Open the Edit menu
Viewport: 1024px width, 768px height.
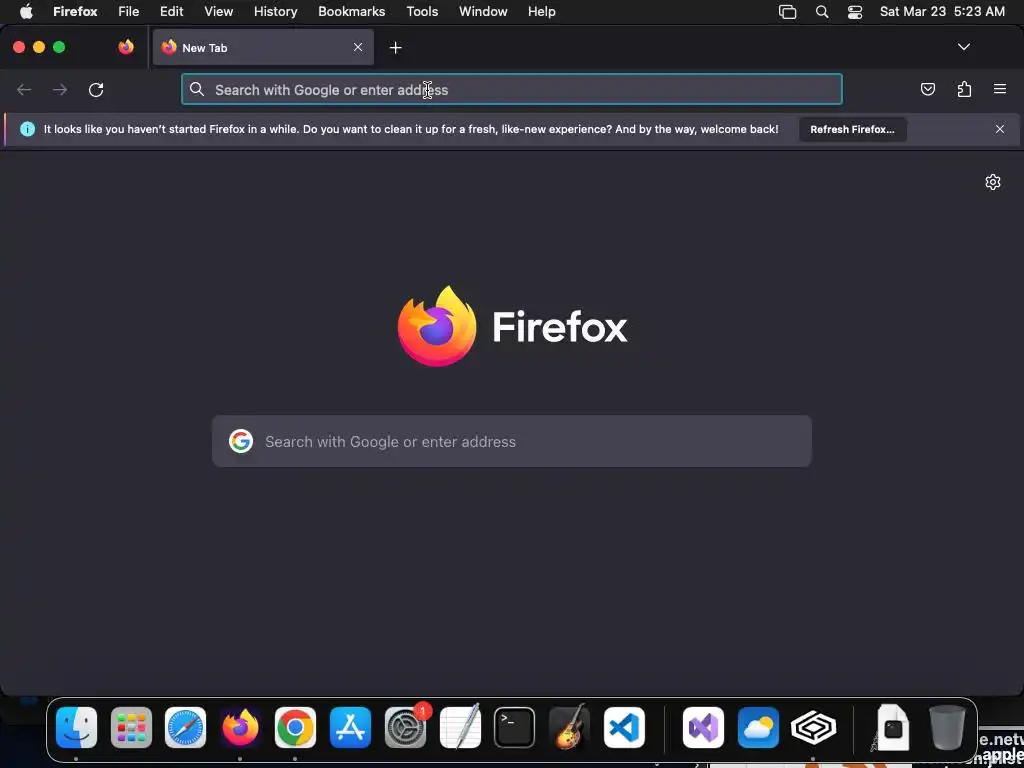click(171, 12)
